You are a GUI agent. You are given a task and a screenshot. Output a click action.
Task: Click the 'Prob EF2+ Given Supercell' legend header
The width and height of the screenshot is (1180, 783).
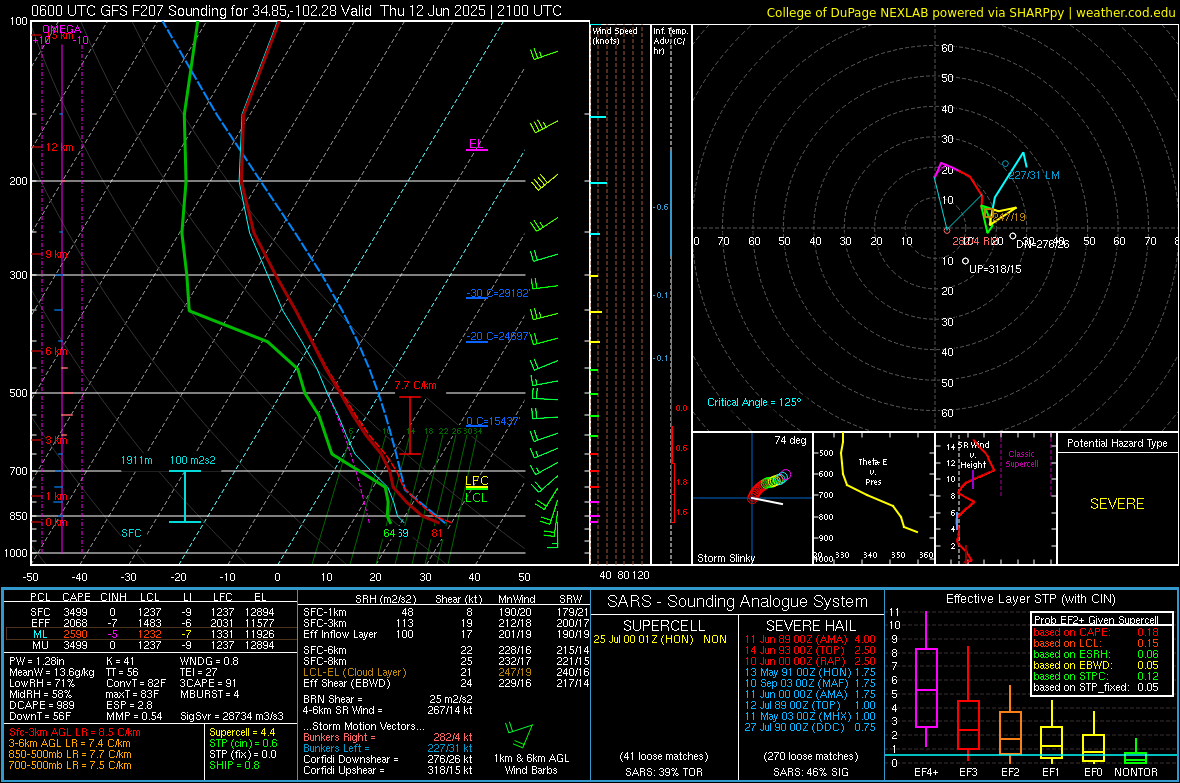pyautogui.click(x=1096, y=620)
